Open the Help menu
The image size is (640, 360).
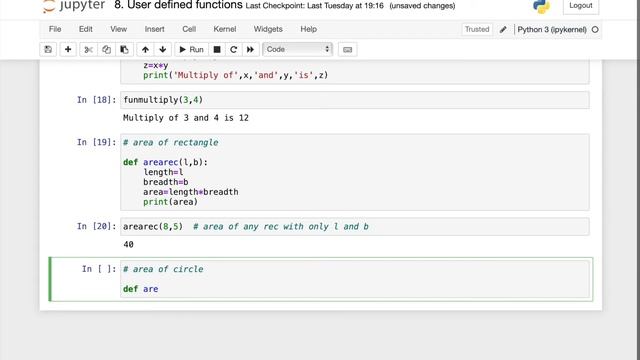(308, 29)
